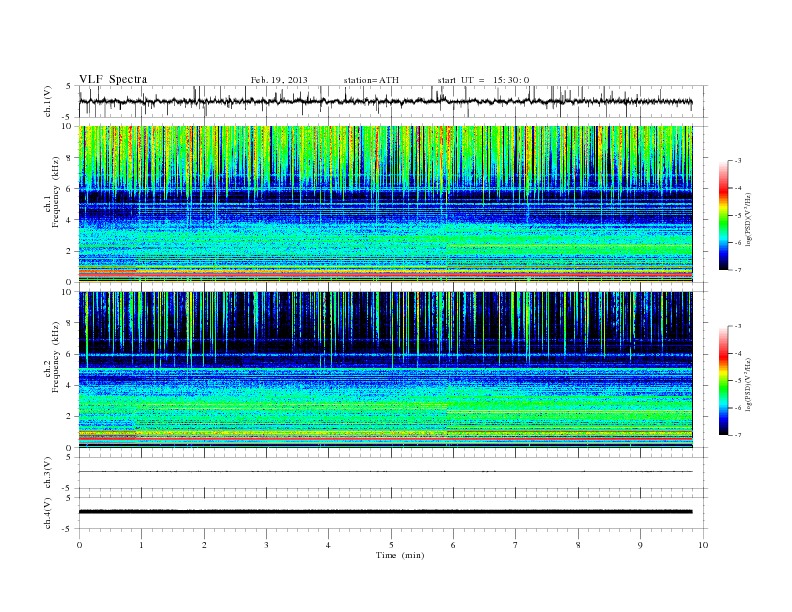This screenshot has width=792, height=612.
Task: Click inside the ch.1 spectrogram panel
Action: 385,204
